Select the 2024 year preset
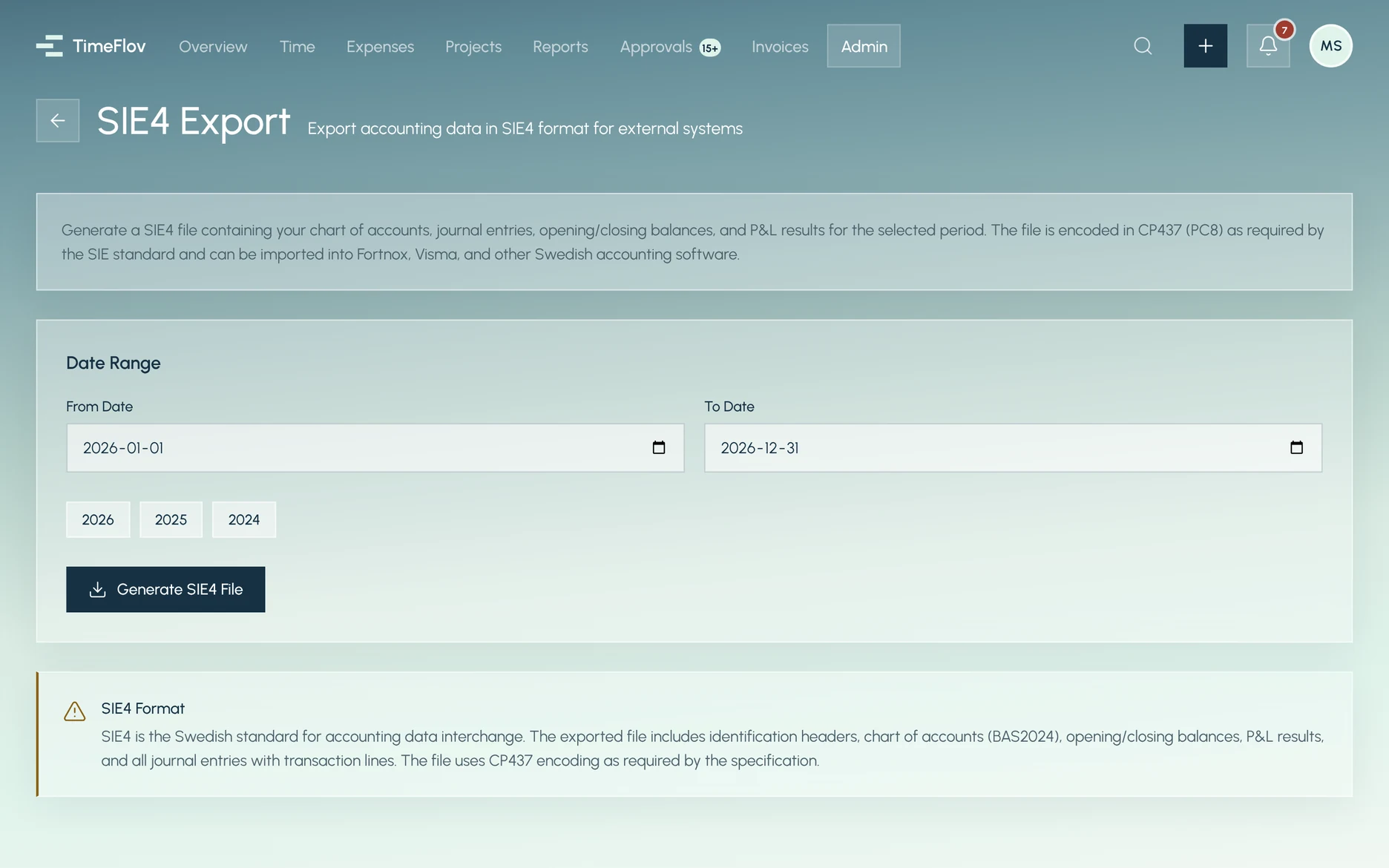Screen dimensions: 1389x868 (x=244, y=519)
